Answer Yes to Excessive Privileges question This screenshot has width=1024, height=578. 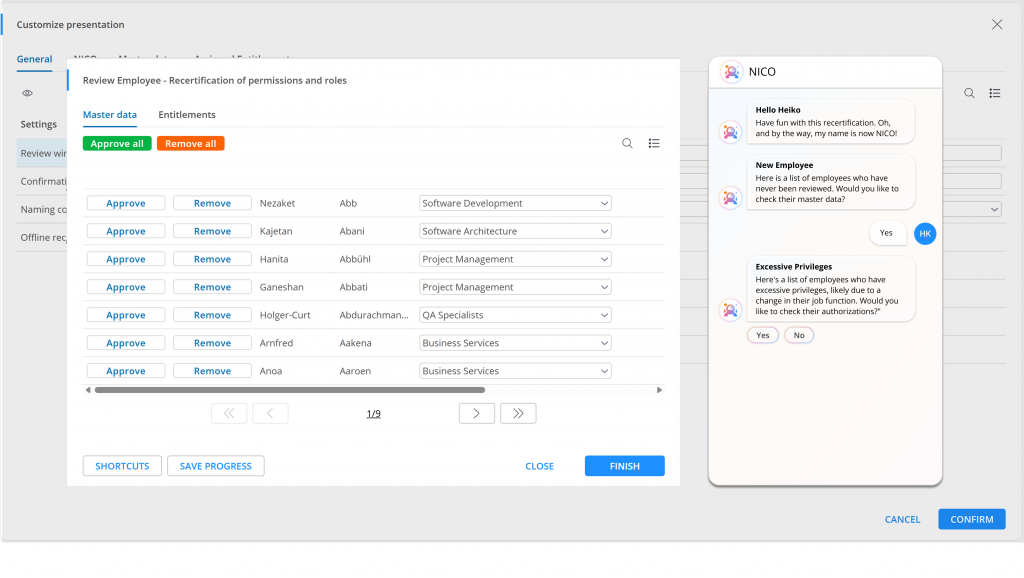[x=762, y=335]
